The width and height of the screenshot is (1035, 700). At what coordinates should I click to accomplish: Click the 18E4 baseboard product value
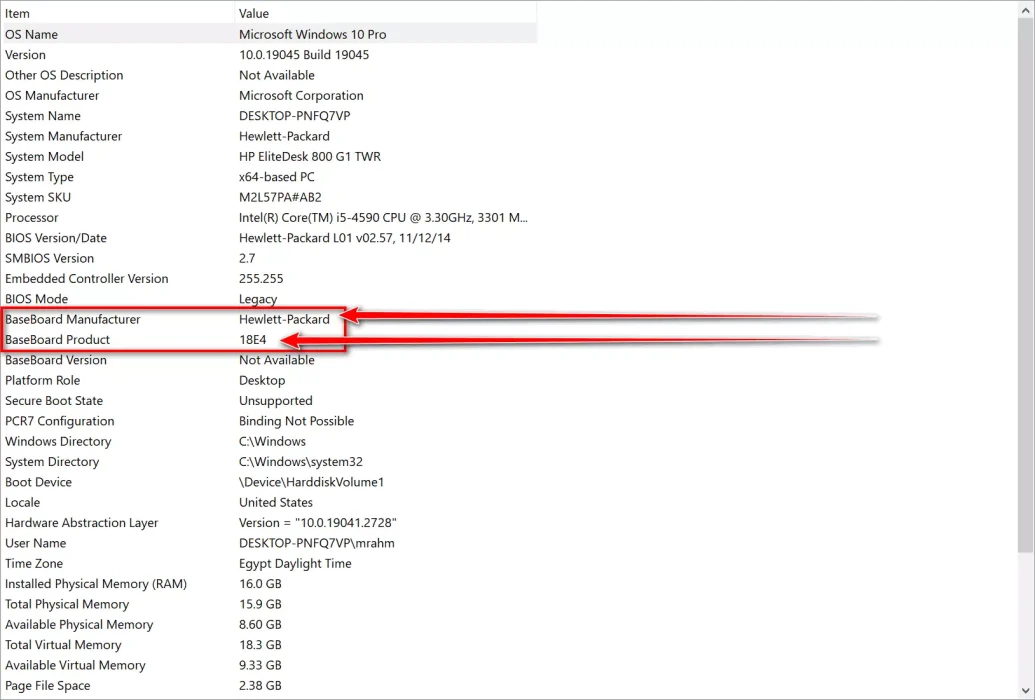pos(253,339)
